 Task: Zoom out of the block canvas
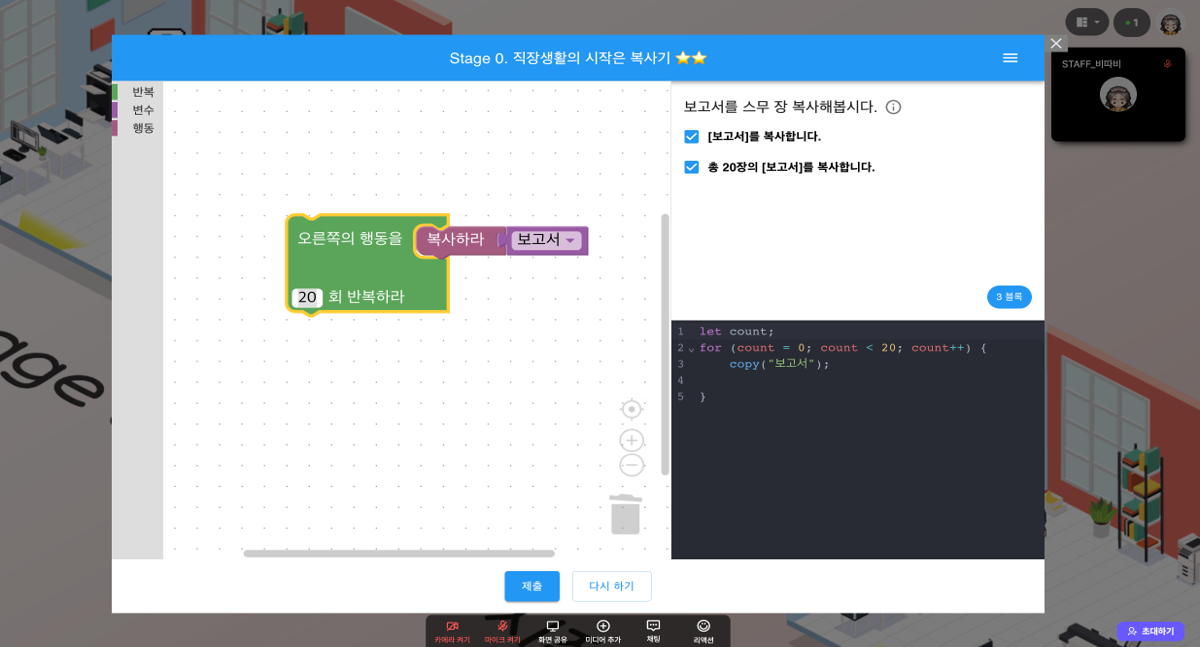click(x=631, y=464)
